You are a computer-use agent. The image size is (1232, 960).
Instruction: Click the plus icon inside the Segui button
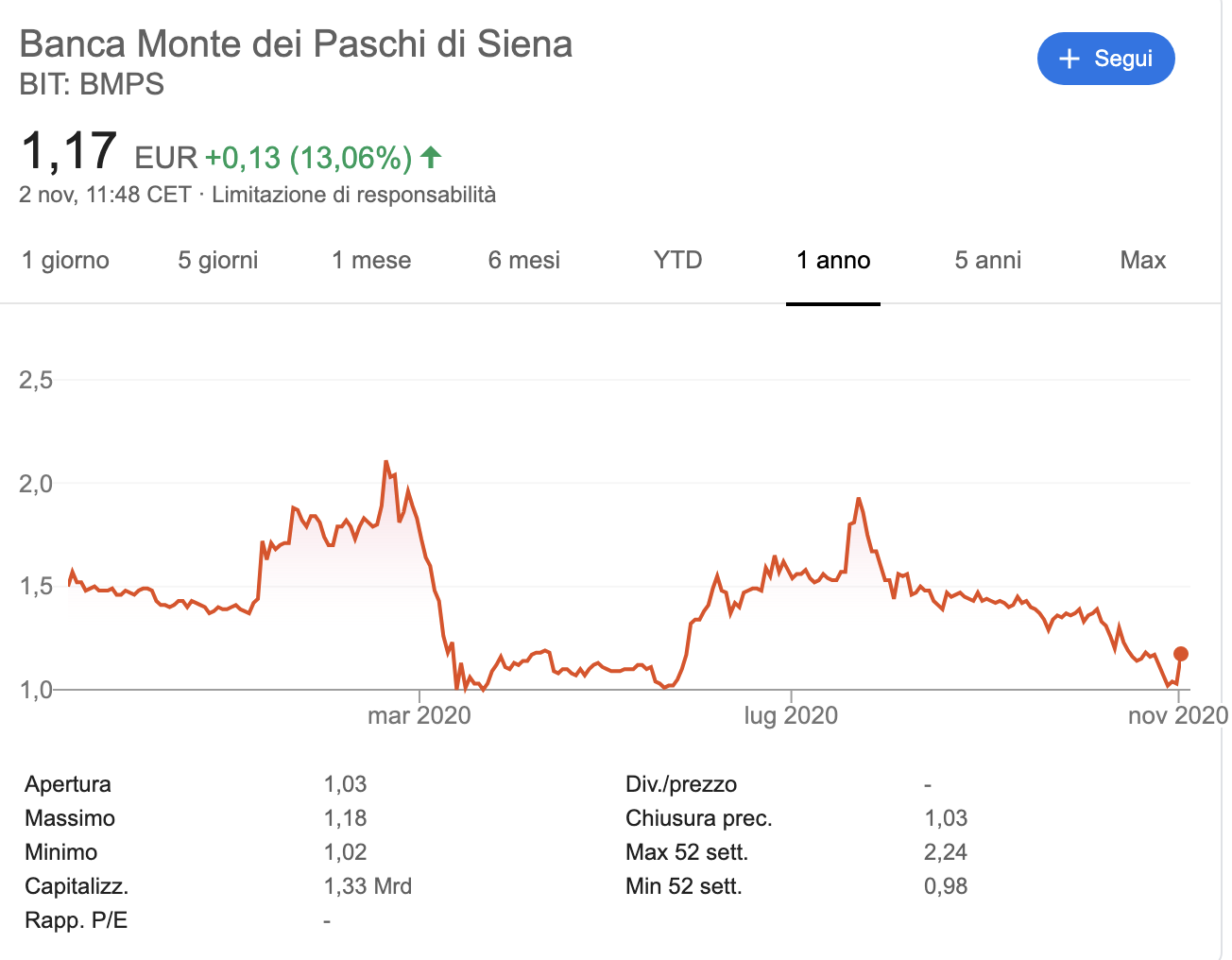coord(1069,59)
